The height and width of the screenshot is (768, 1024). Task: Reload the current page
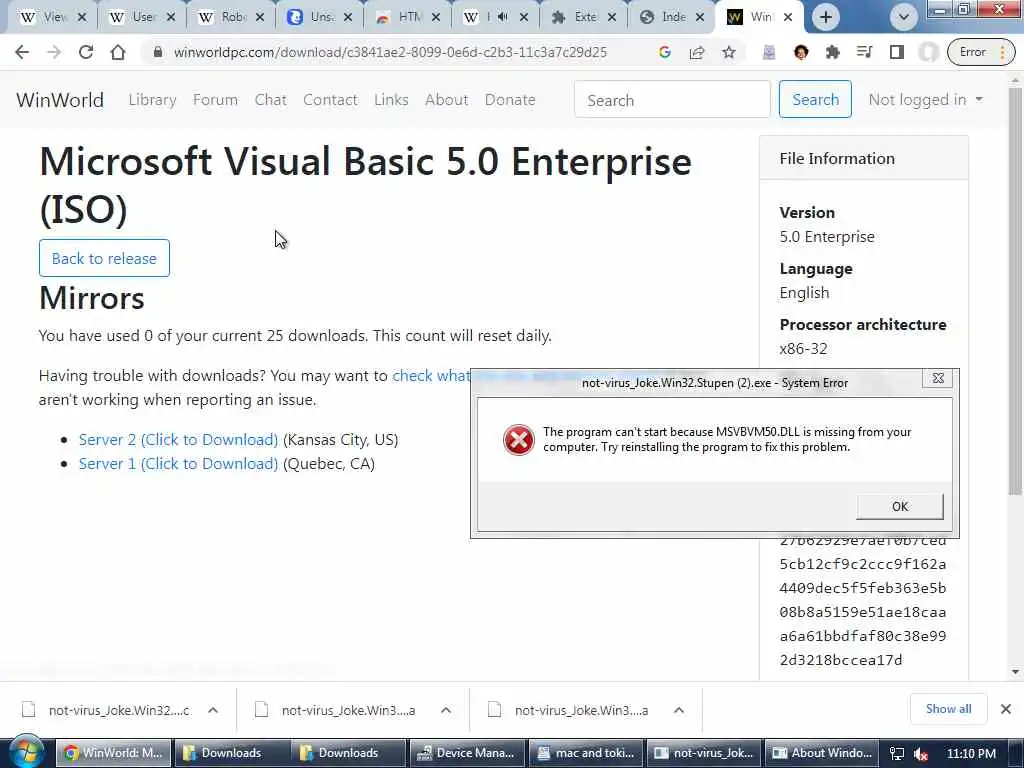pyautogui.click(x=86, y=52)
